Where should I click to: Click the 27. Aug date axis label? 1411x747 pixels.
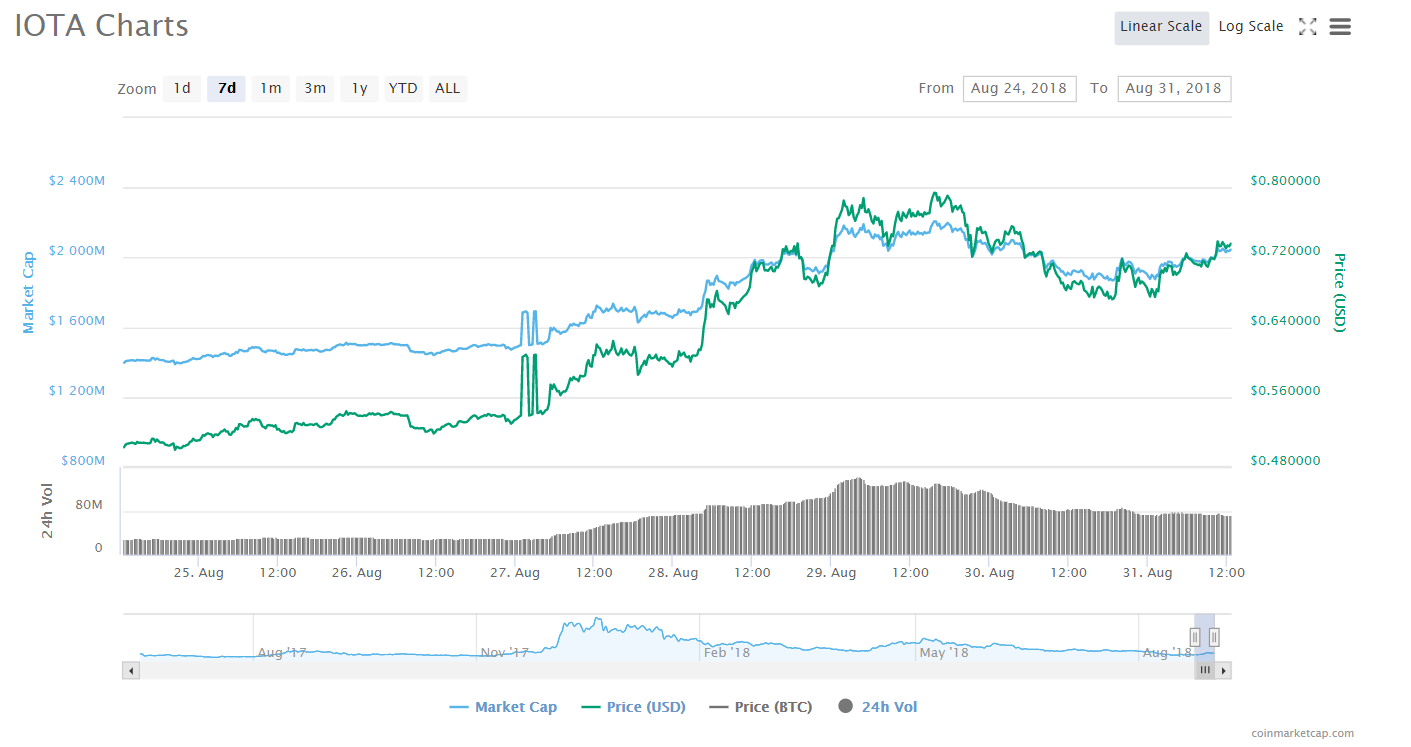click(x=514, y=573)
